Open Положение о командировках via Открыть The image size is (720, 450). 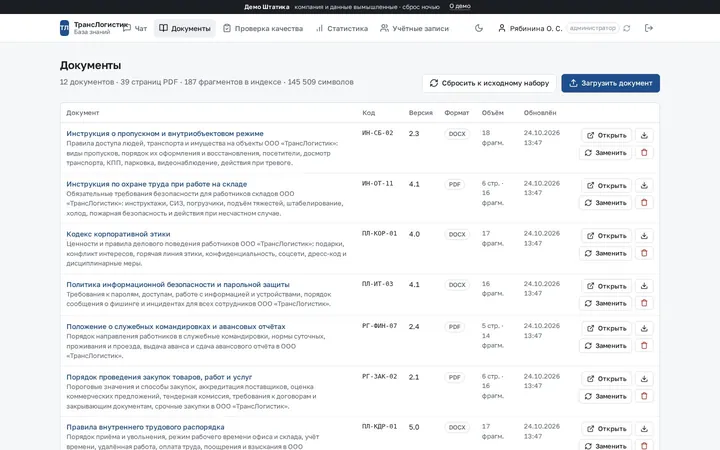[x=607, y=328]
